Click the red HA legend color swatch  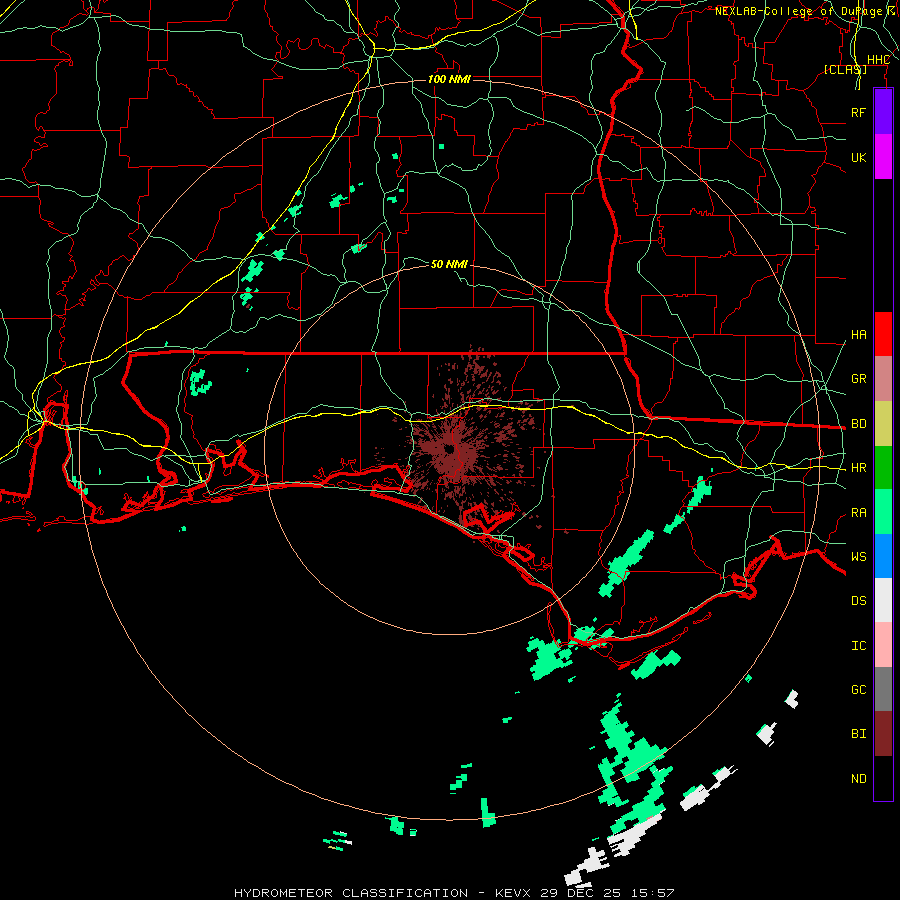(883, 334)
